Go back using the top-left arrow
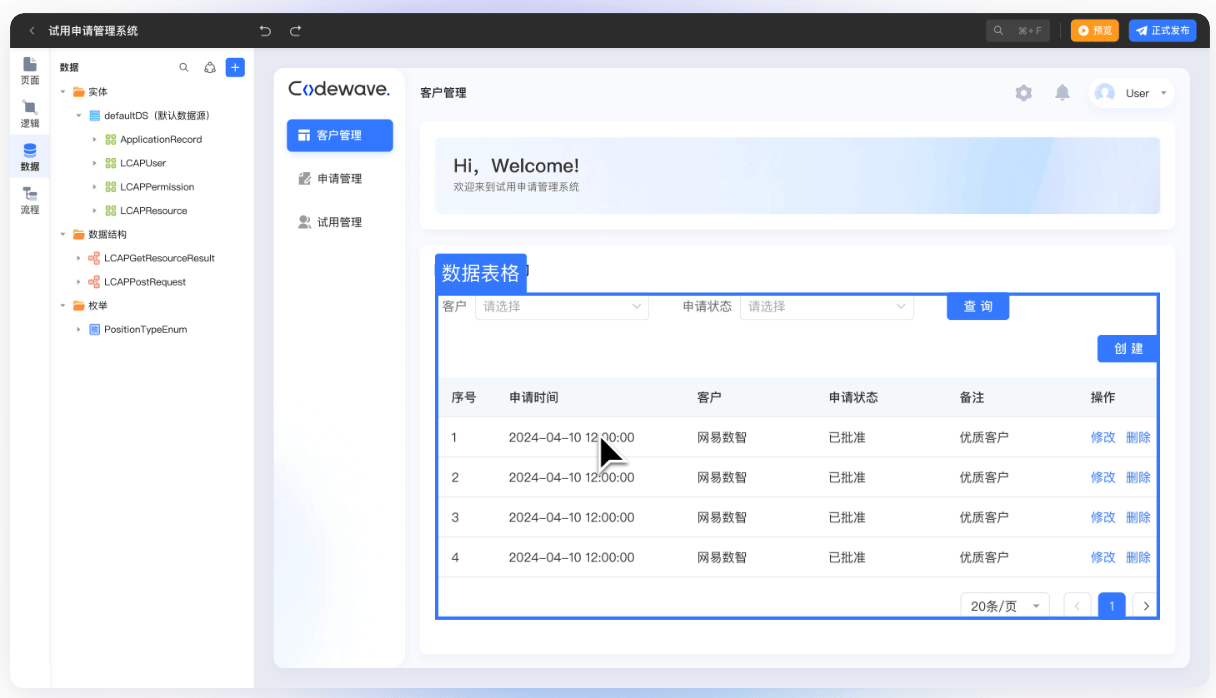The image size is (1216, 698). click(x=32, y=31)
